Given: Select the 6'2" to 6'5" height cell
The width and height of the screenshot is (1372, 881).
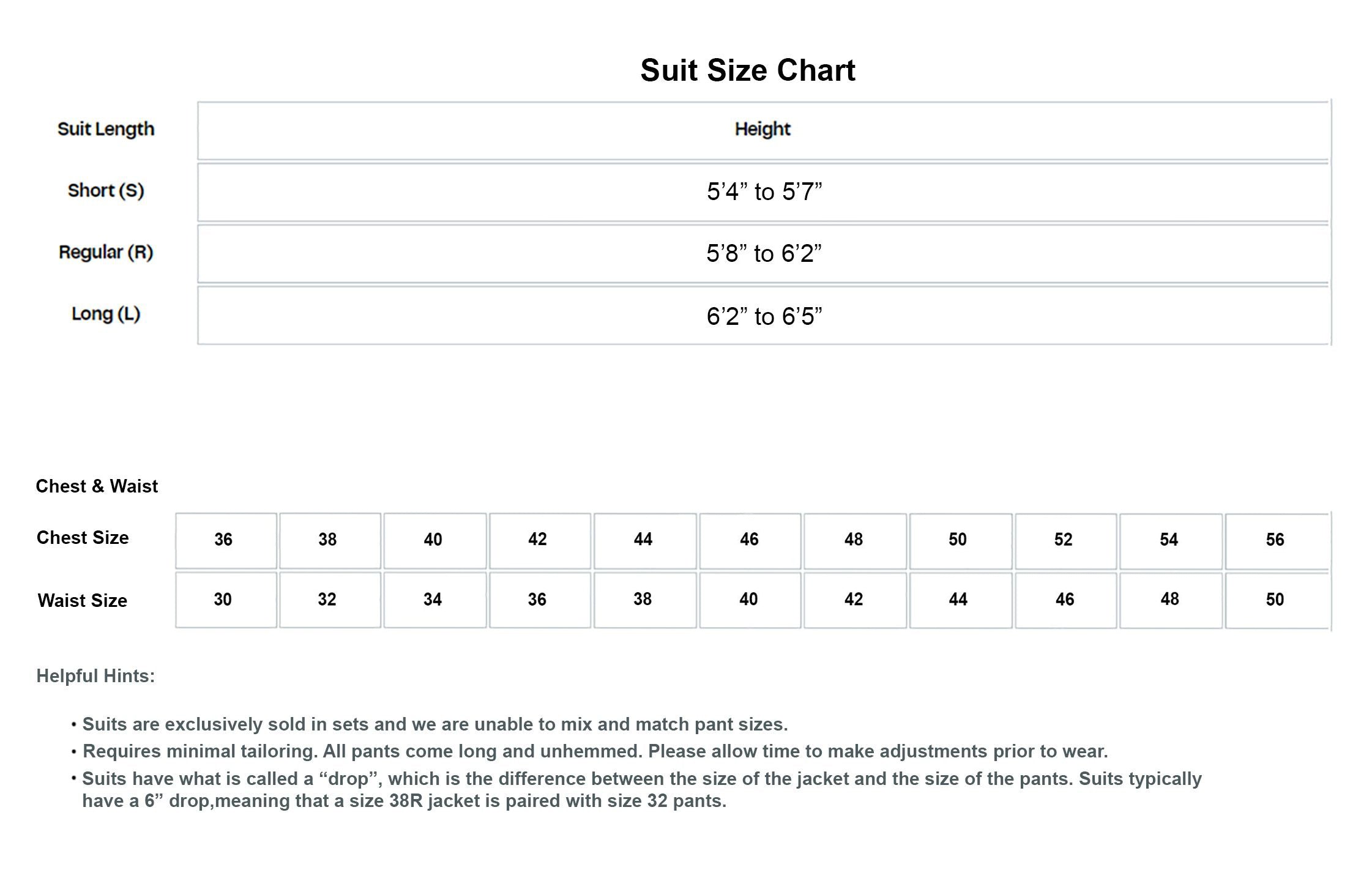Looking at the screenshot, I should click(764, 316).
